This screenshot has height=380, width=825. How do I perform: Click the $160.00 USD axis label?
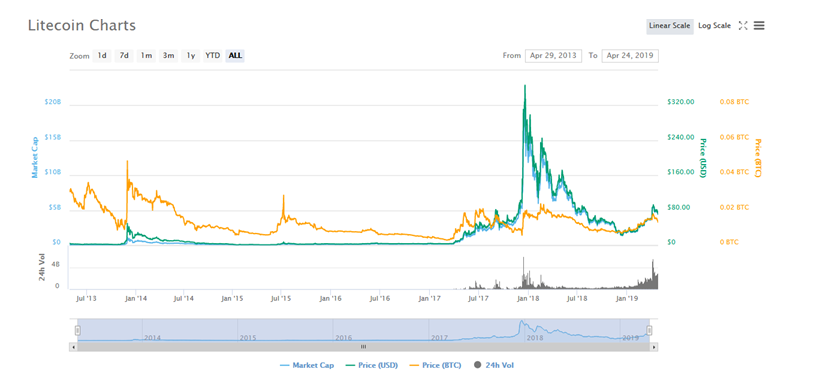[x=681, y=172]
